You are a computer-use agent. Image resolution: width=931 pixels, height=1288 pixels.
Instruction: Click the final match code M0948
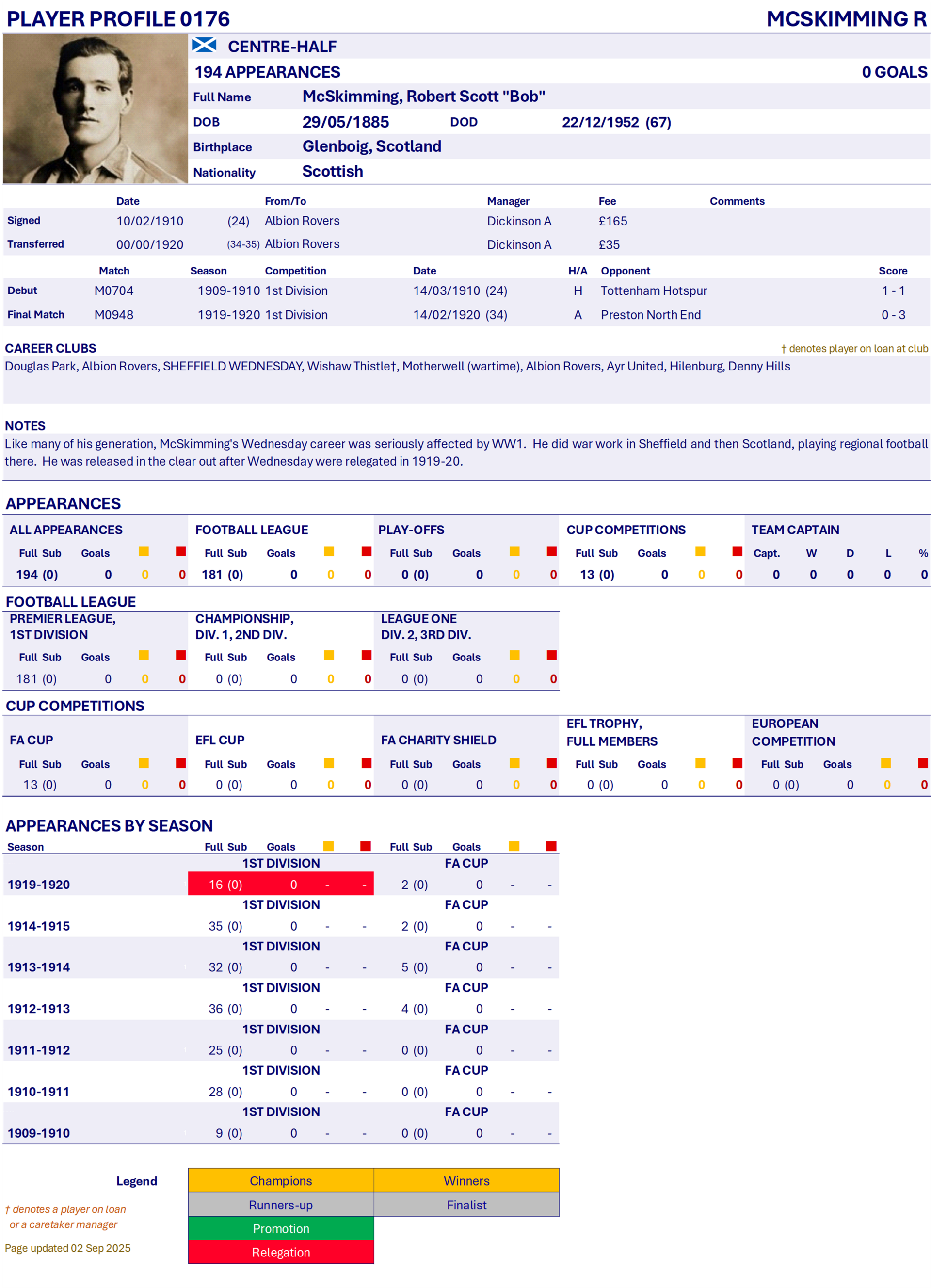pos(113,315)
